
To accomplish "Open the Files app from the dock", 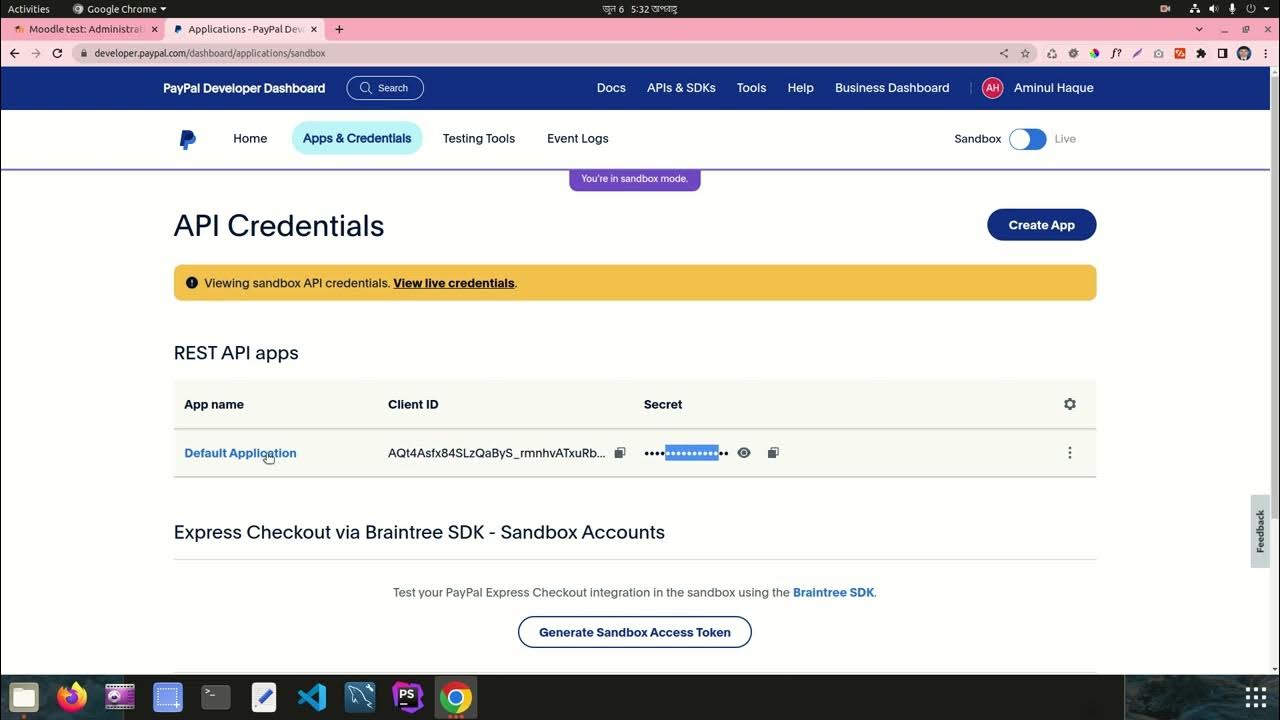I will tap(24, 697).
